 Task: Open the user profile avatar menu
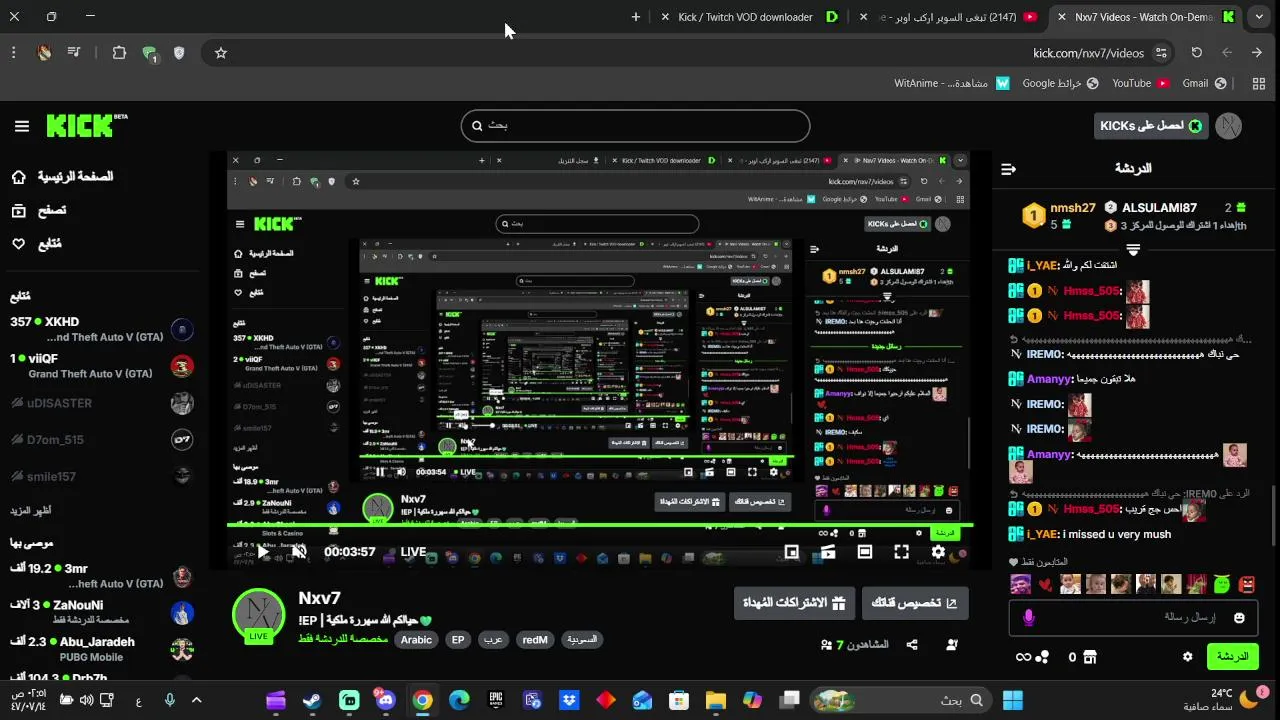pyautogui.click(x=1229, y=126)
